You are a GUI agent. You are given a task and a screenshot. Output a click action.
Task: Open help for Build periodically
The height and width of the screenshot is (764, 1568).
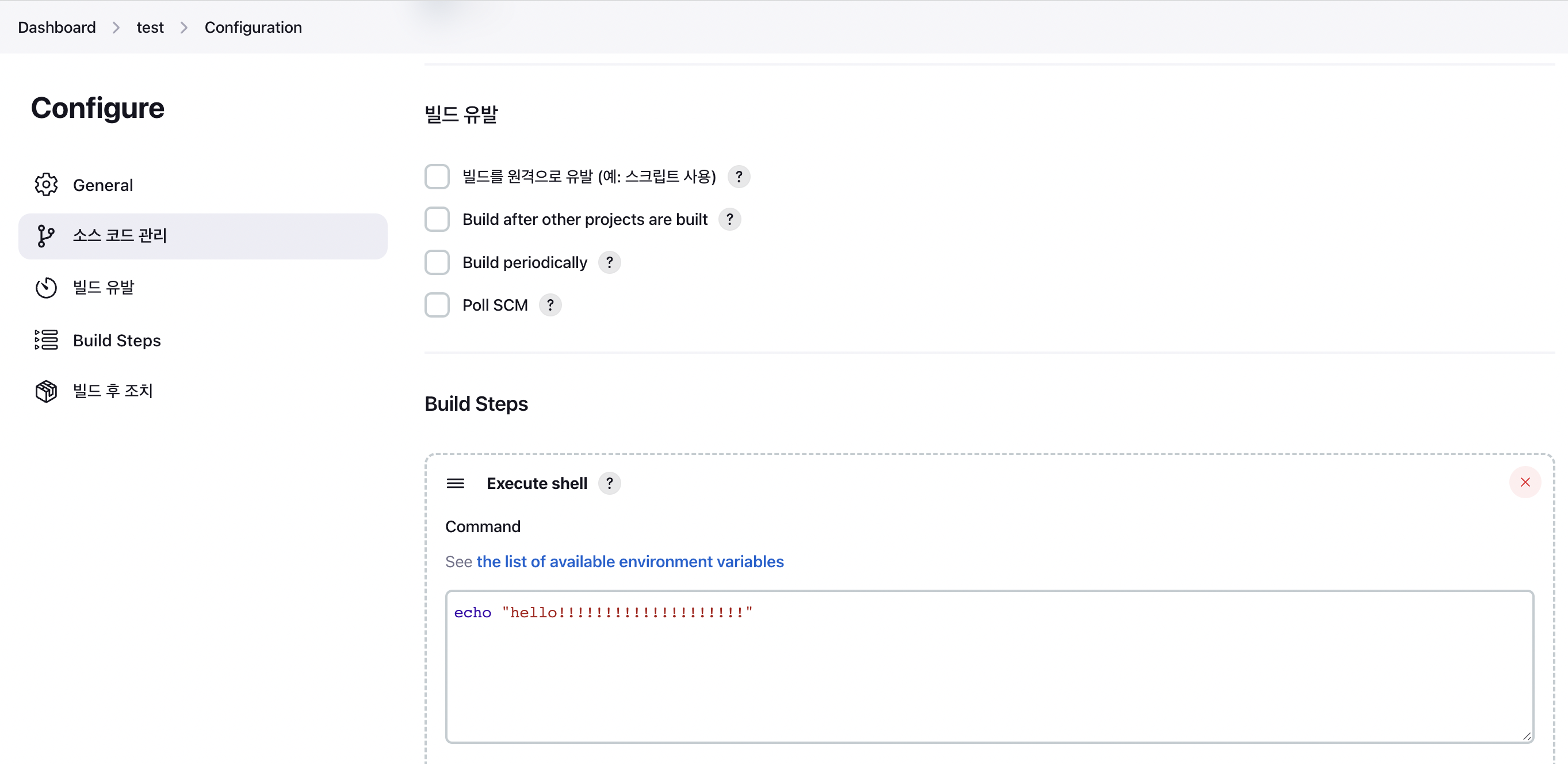pos(609,262)
